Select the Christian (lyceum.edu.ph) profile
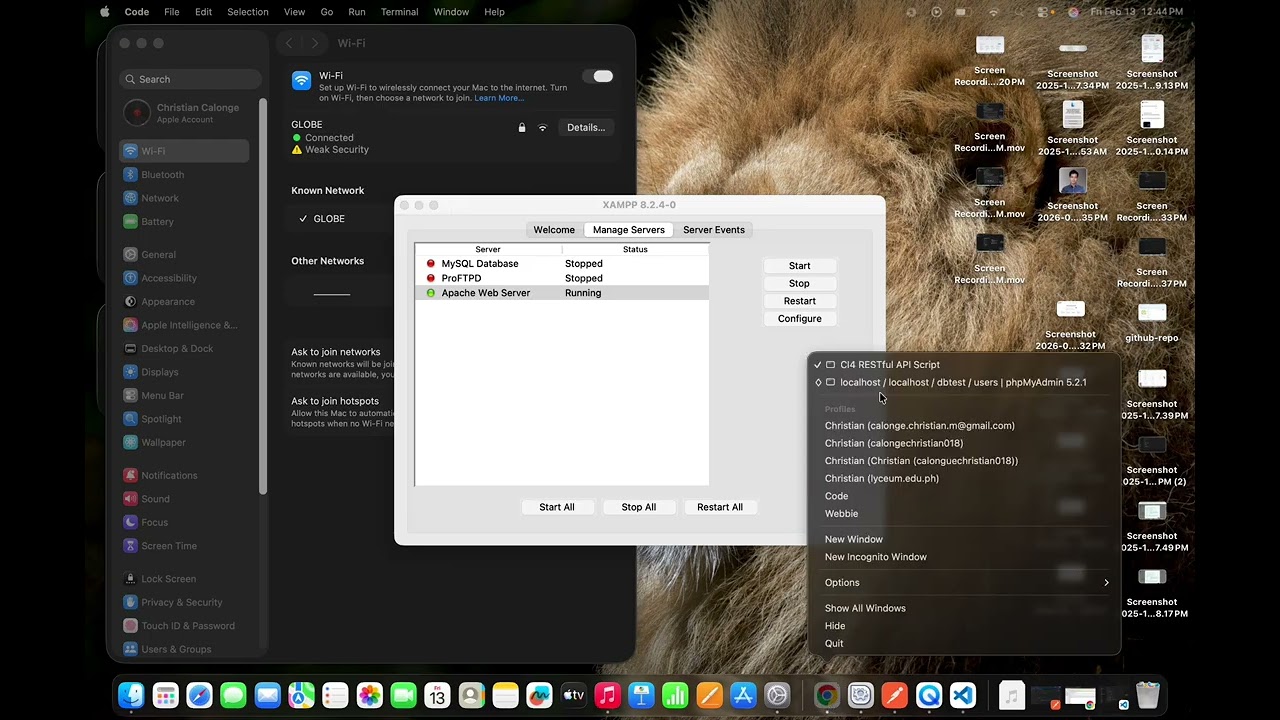 (x=965, y=478)
